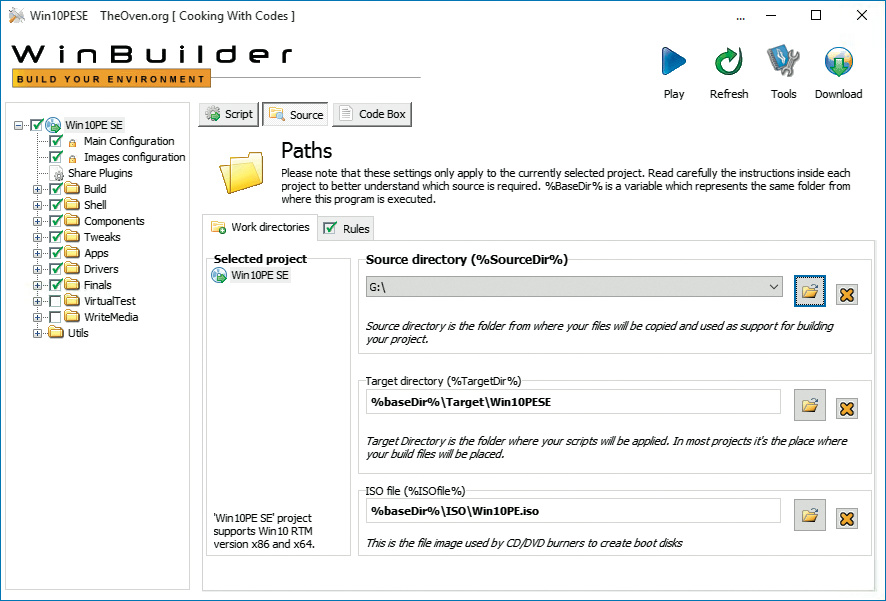Click the Download globe icon
The width and height of the screenshot is (886, 601).
[839, 62]
